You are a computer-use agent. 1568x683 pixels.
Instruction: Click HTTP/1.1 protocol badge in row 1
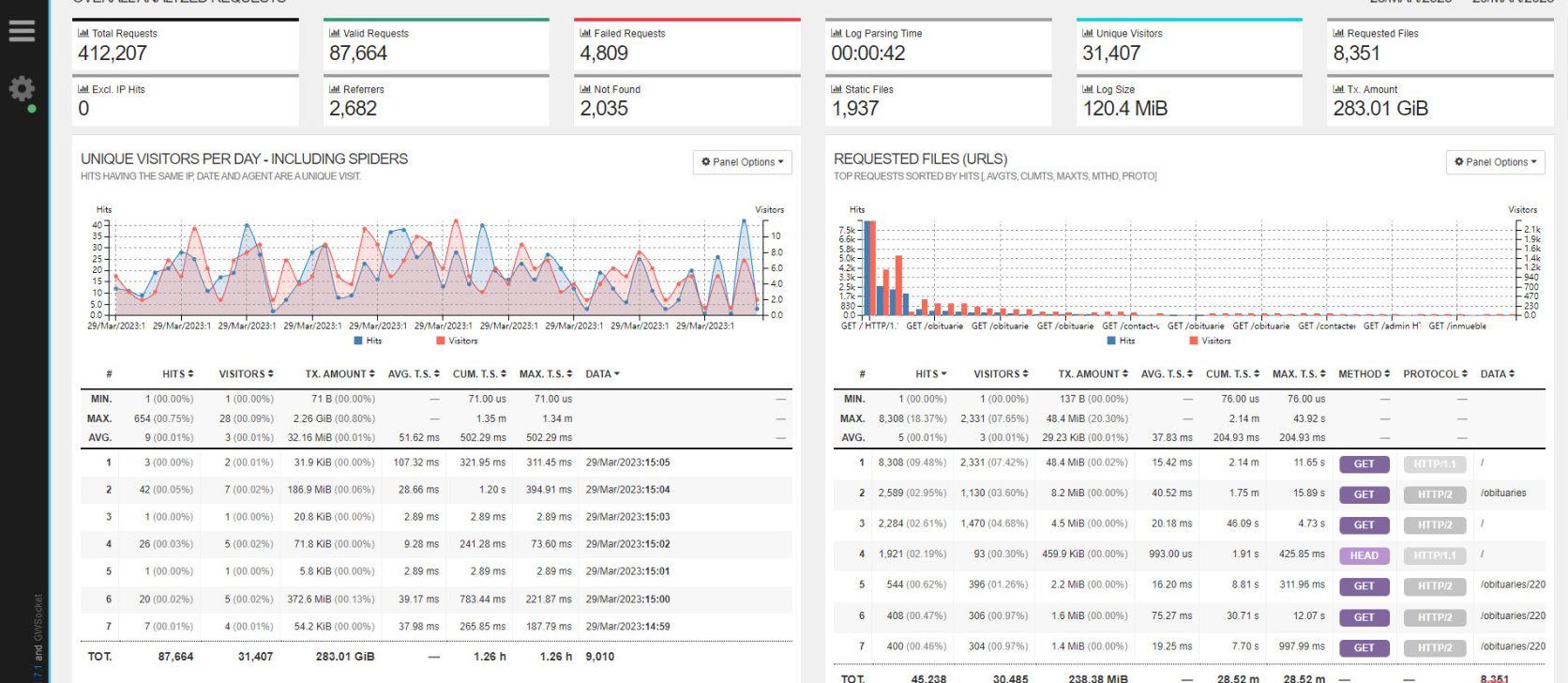1435,463
